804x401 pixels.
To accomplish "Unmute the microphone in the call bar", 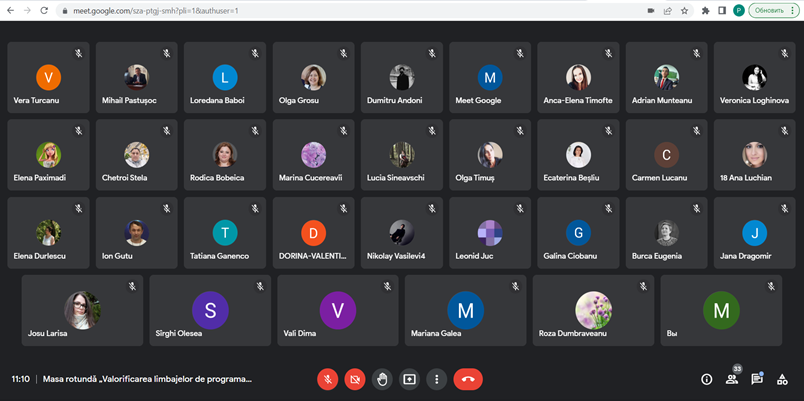I will coord(327,379).
